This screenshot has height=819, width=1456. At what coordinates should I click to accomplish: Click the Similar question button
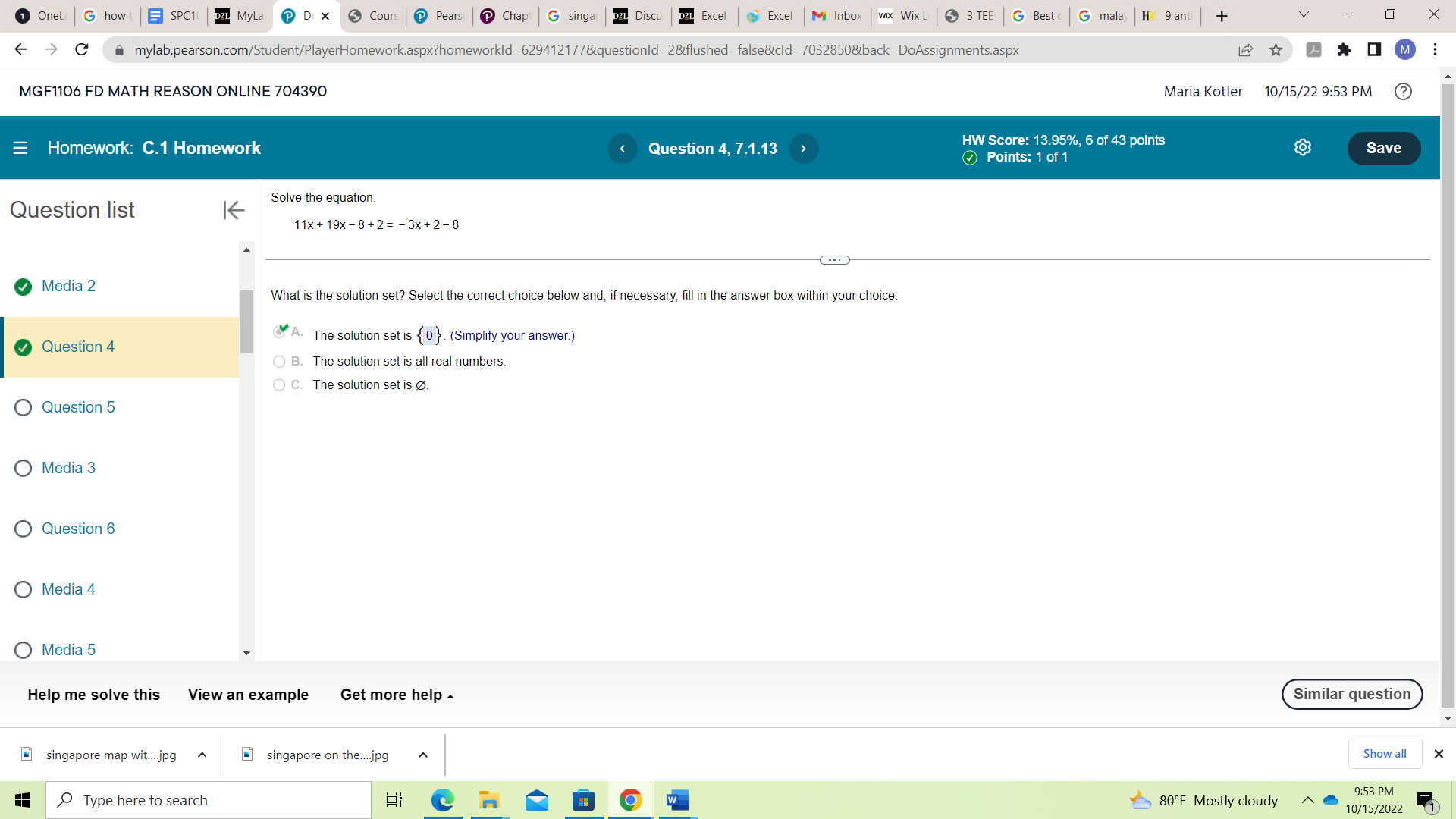pyautogui.click(x=1351, y=694)
